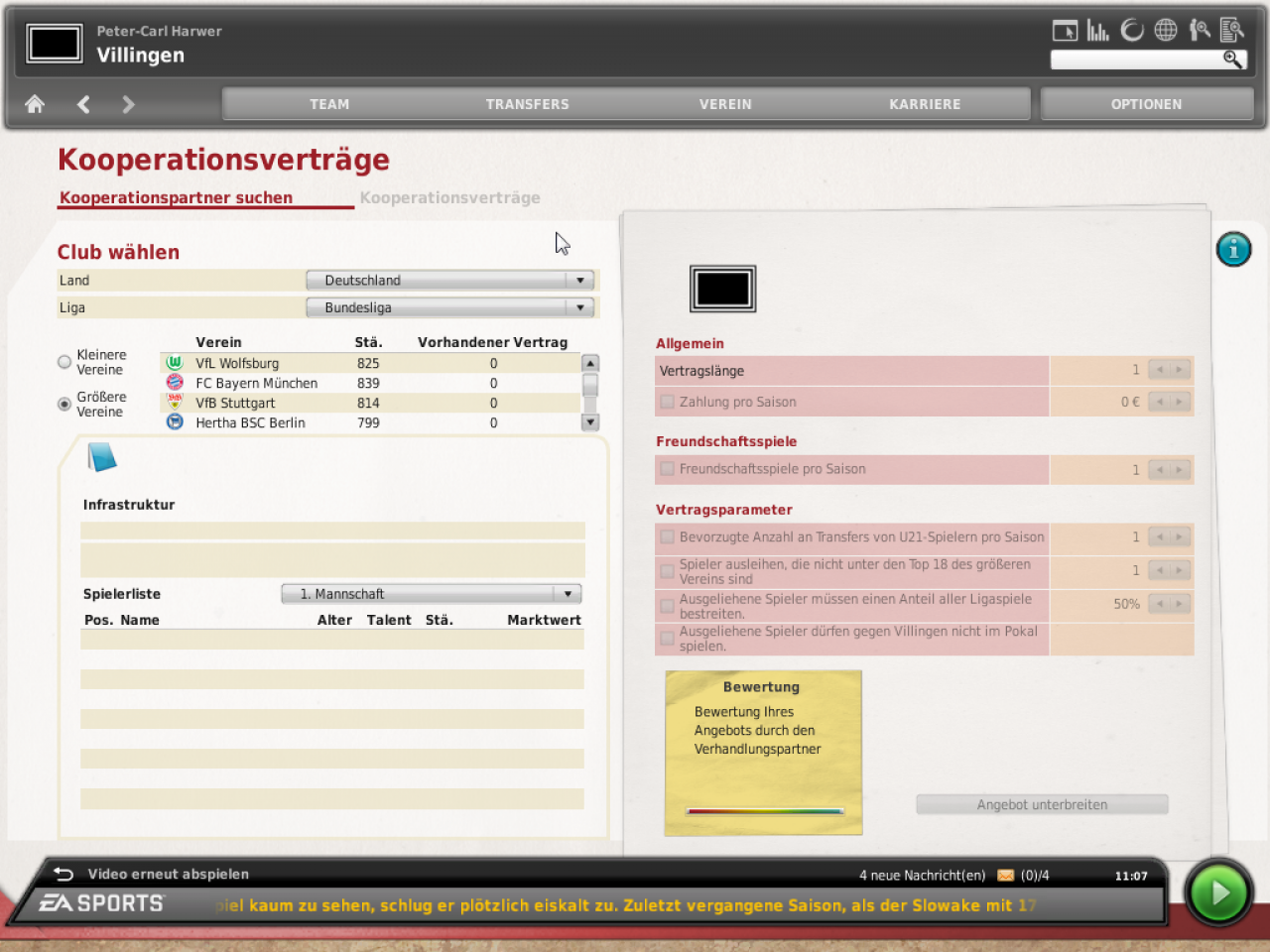Open the bar chart statistics icon
This screenshot has height=952, width=1270.
pos(1097,31)
